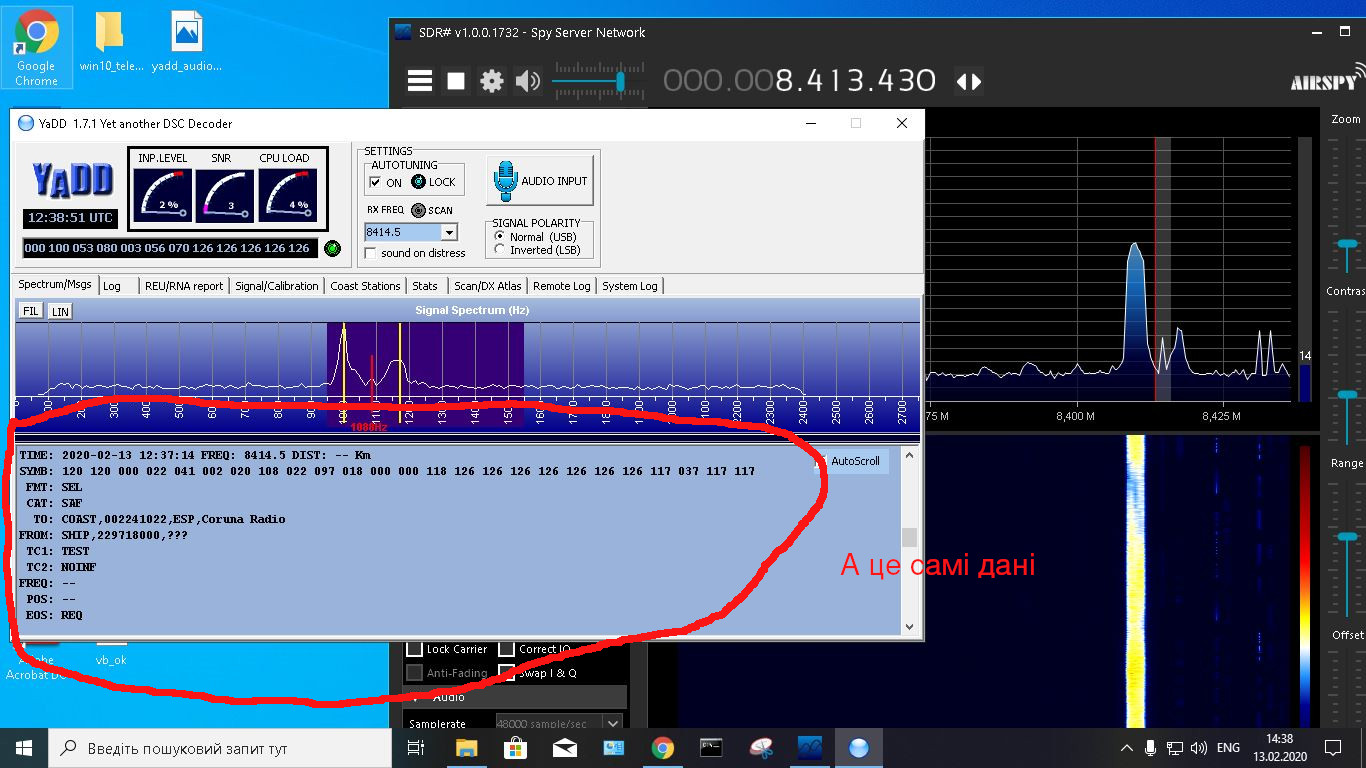Toggle autotuning LOCK indicator
The height and width of the screenshot is (768, 1366).
point(418,182)
